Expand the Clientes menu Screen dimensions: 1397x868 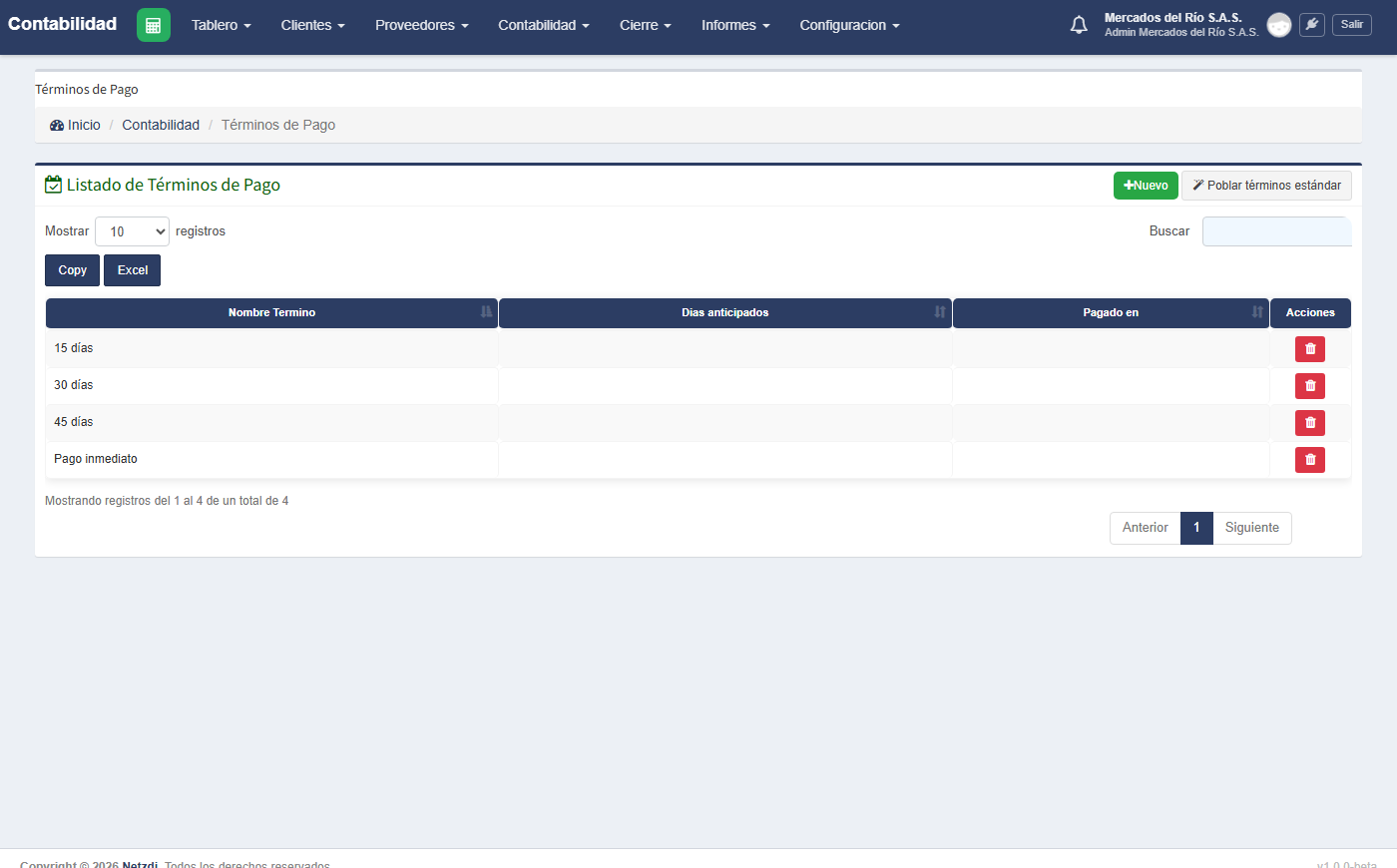313,25
